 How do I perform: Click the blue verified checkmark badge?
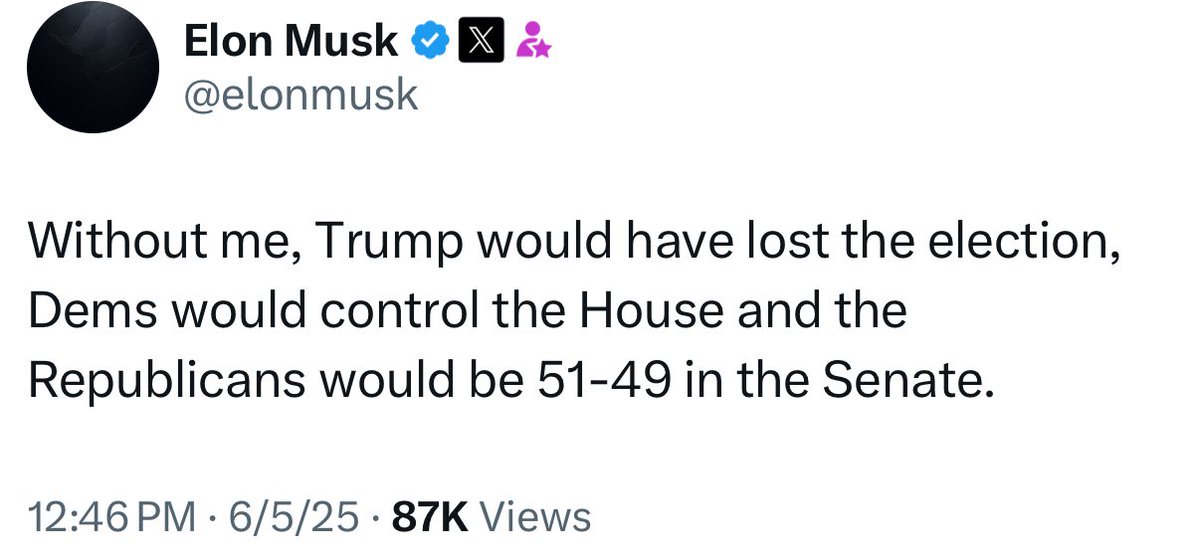[429, 40]
